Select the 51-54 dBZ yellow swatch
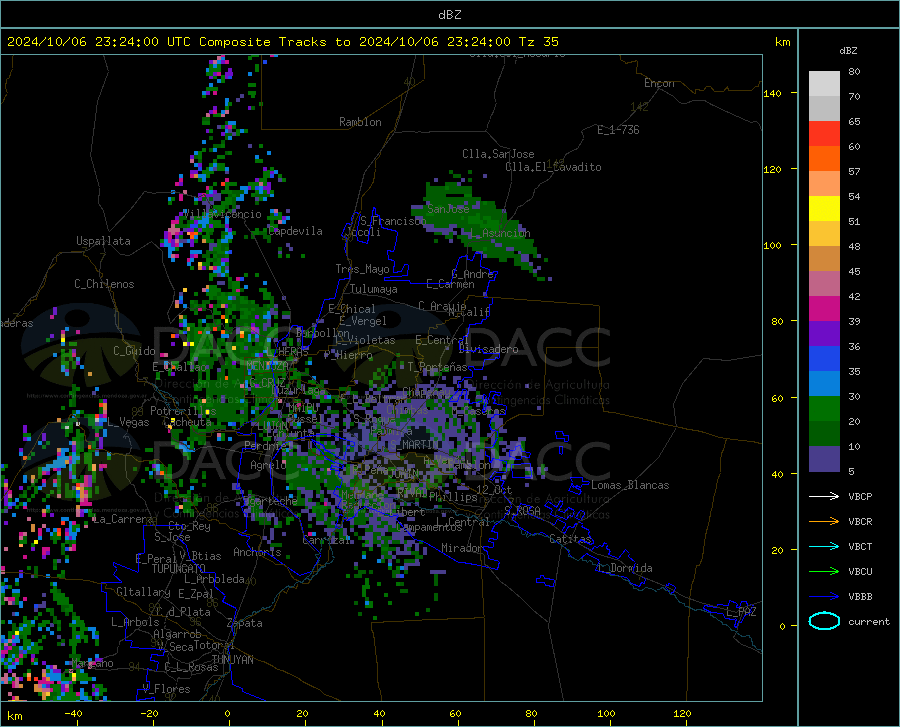This screenshot has height=727, width=900. click(x=824, y=209)
